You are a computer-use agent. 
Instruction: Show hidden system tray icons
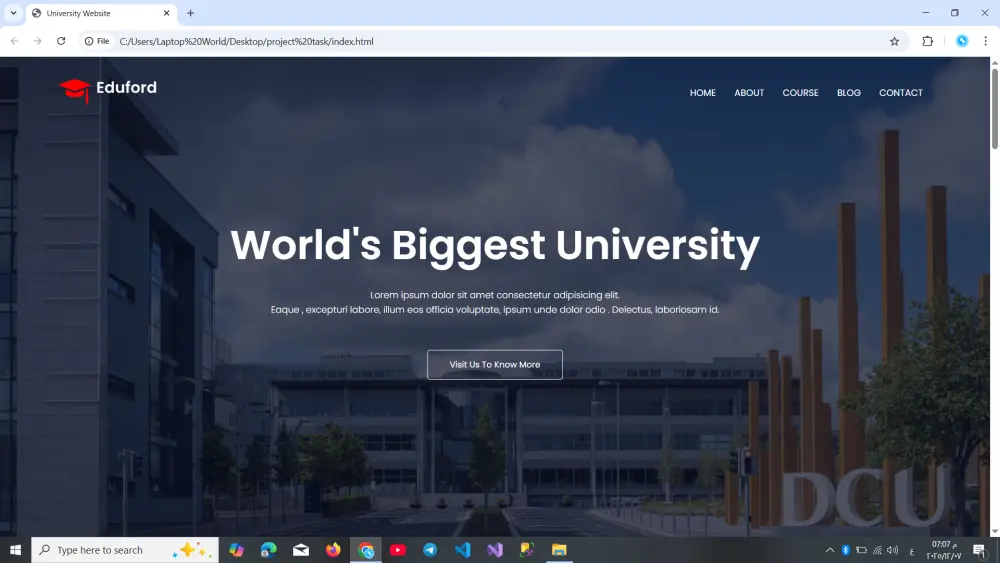click(830, 550)
